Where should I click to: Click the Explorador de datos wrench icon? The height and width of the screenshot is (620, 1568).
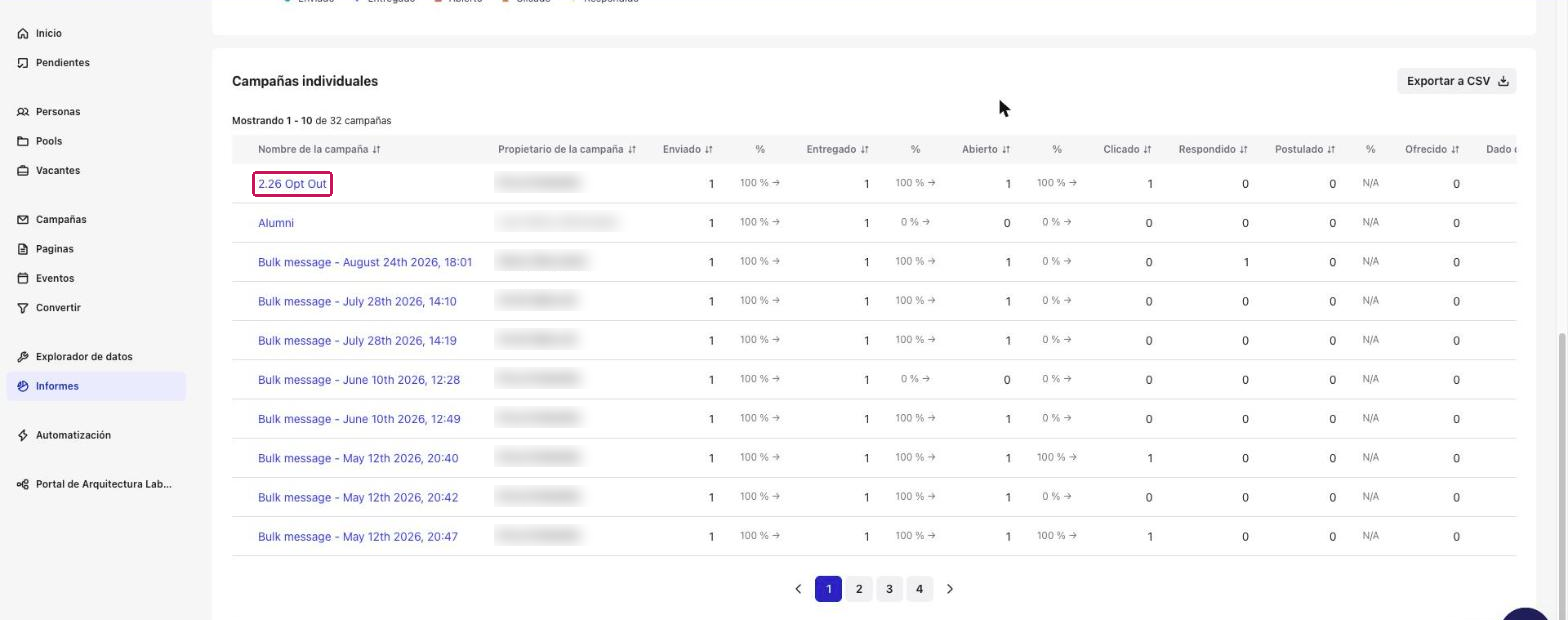pyautogui.click(x=23, y=357)
